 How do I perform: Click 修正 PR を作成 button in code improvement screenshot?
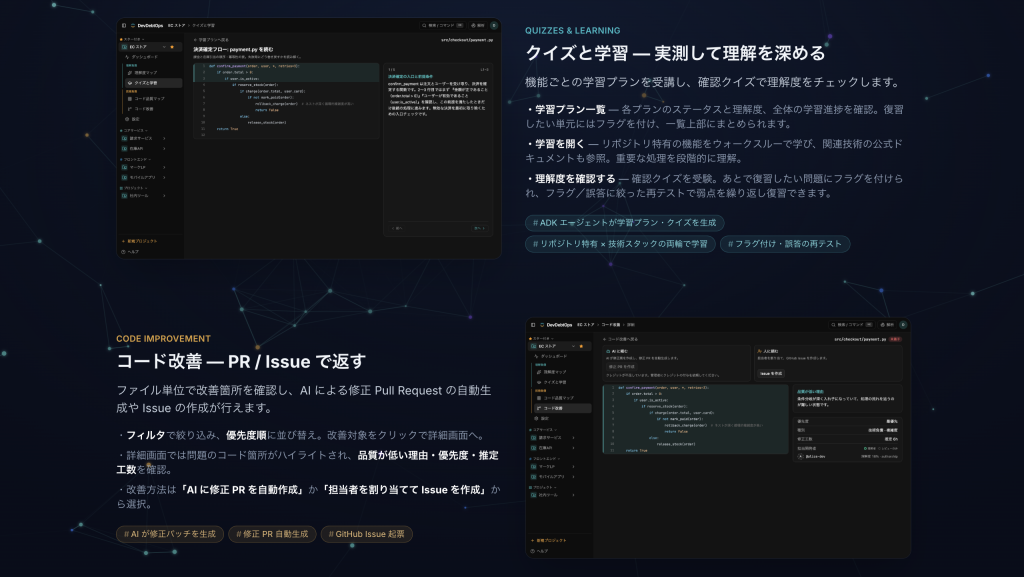(x=621, y=366)
